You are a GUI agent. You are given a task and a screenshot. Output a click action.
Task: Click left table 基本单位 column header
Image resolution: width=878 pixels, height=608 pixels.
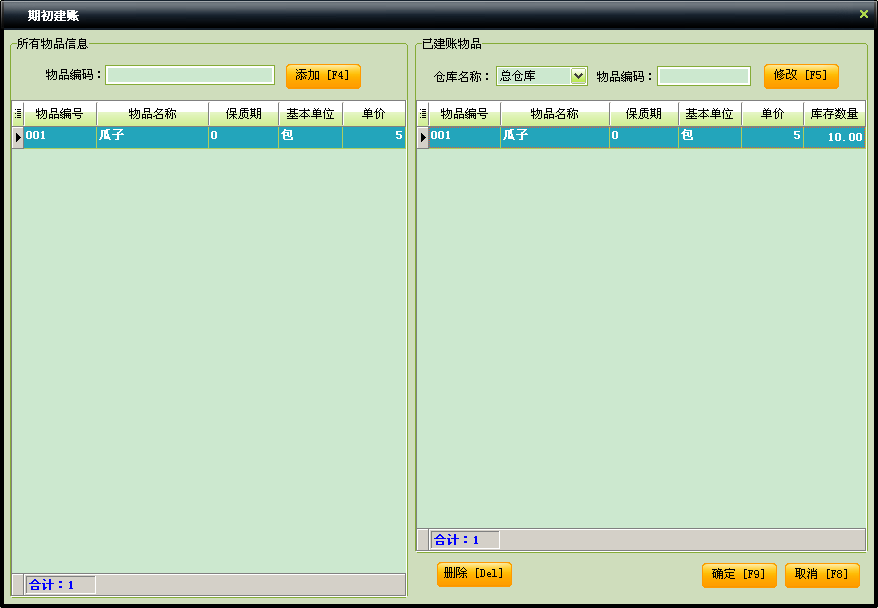click(x=310, y=114)
